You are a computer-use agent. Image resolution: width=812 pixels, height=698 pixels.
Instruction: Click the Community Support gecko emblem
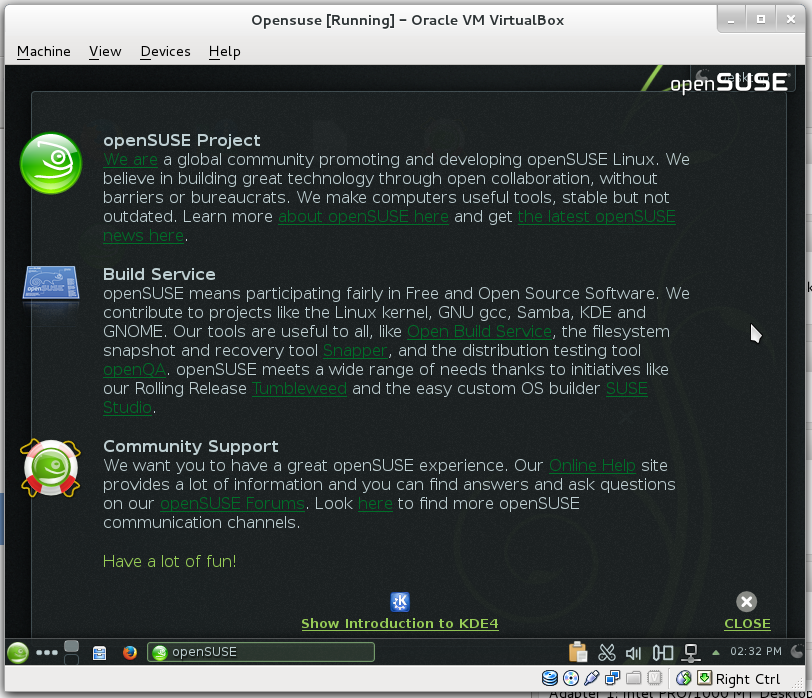coord(50,467)
